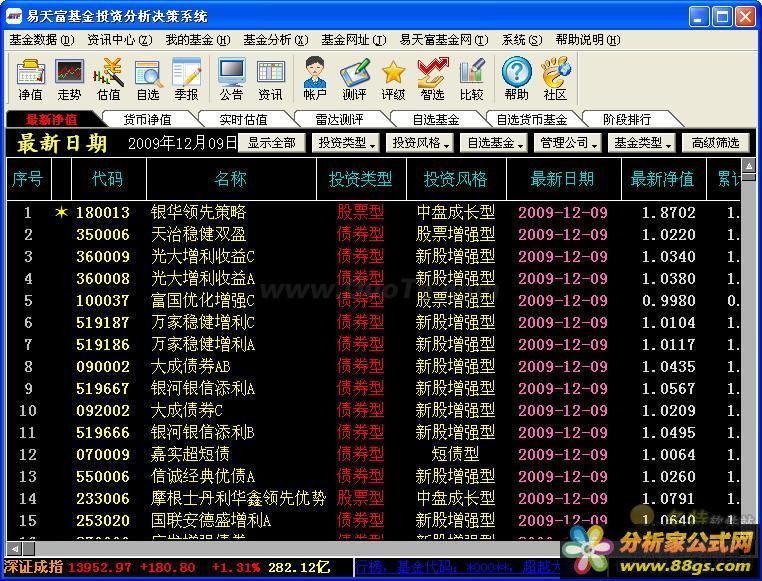Open the 基金网址 menu
The height and width of the screenshot is (581, 762).
(x=354, y=40)
